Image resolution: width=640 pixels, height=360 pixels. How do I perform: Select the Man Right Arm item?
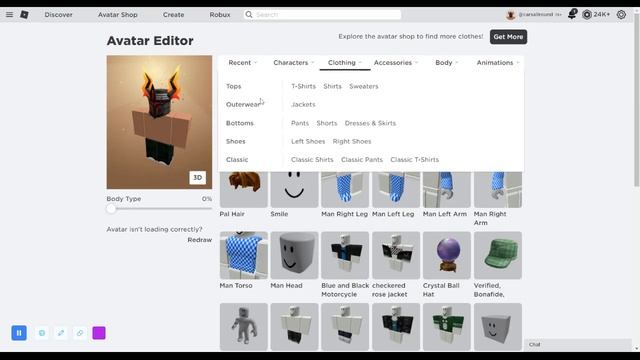[x=498, y=190]
